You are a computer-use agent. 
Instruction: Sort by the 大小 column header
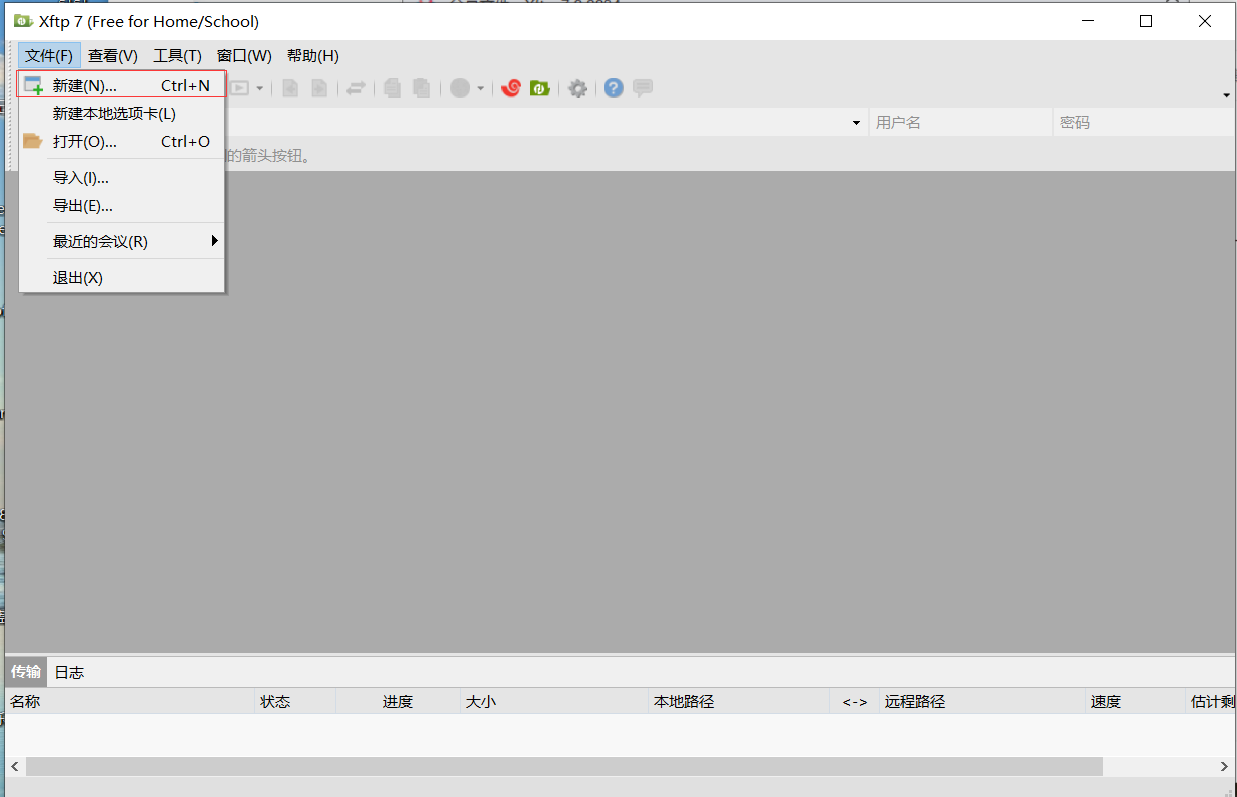pyautogui.click(x=555, y=702)
